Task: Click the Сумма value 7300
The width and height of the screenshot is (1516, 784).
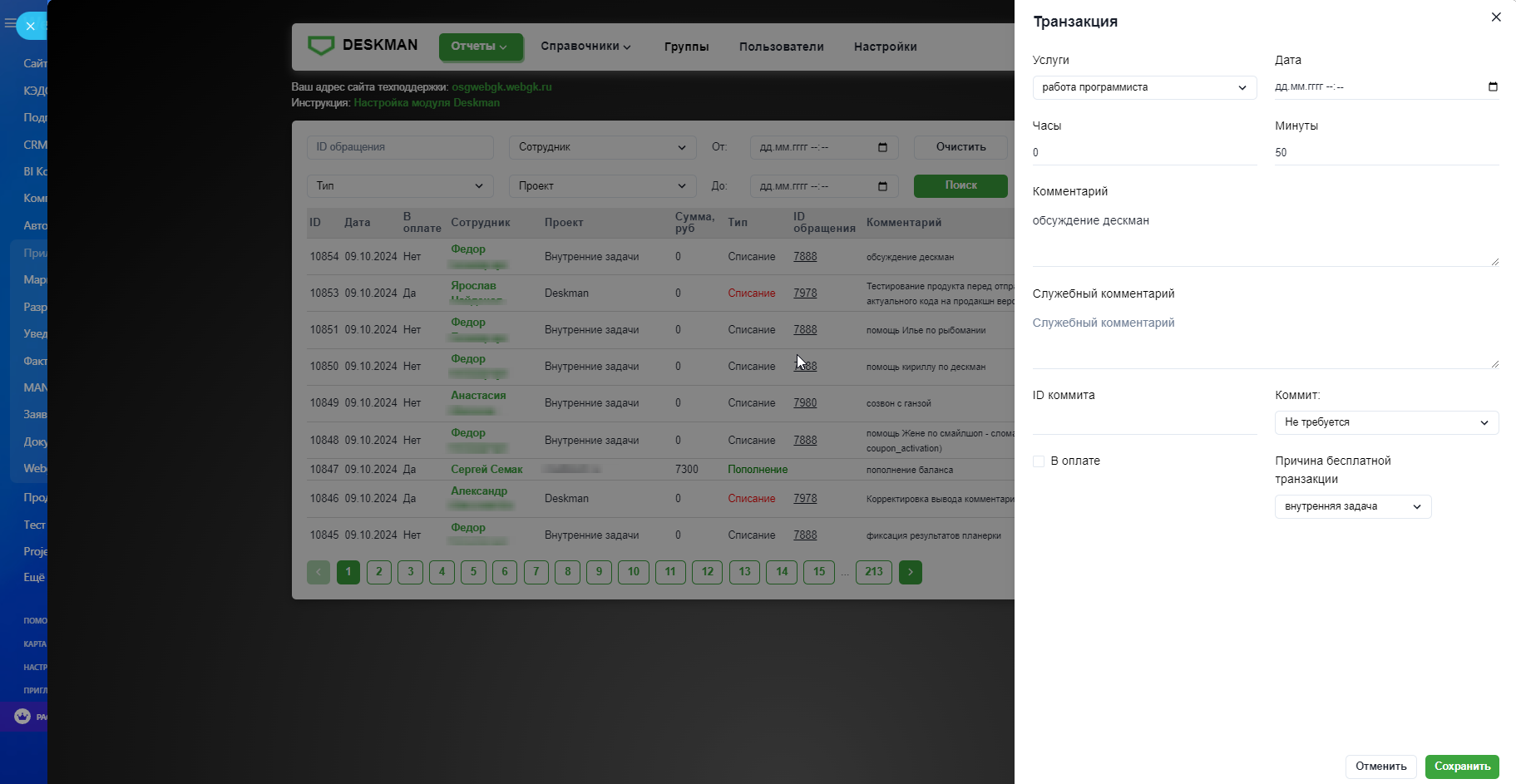Action: 687,470
